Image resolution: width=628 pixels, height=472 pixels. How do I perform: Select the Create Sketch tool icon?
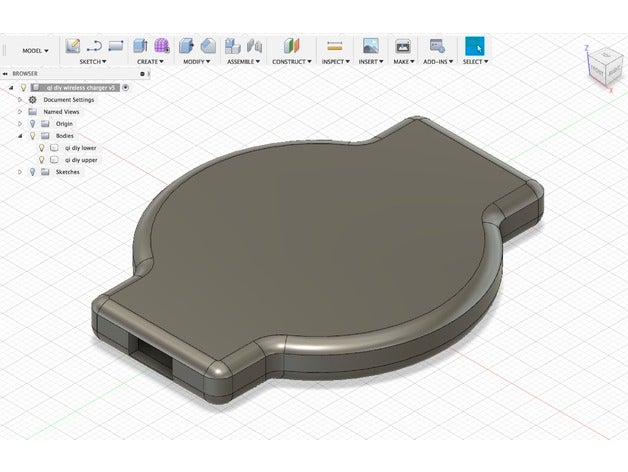pyautogui.click(x=72, y=46)
